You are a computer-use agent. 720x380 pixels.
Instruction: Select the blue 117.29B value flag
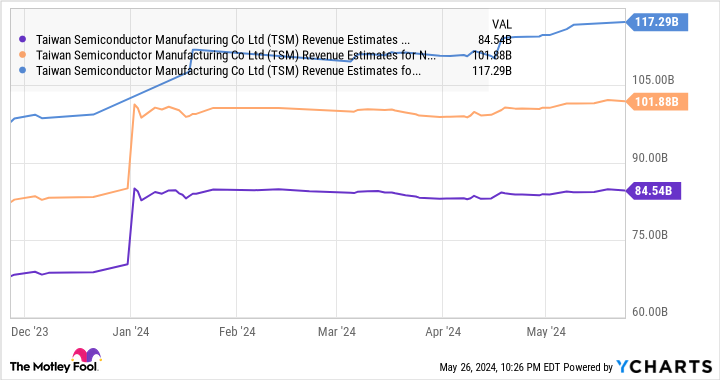coord(657,22)
